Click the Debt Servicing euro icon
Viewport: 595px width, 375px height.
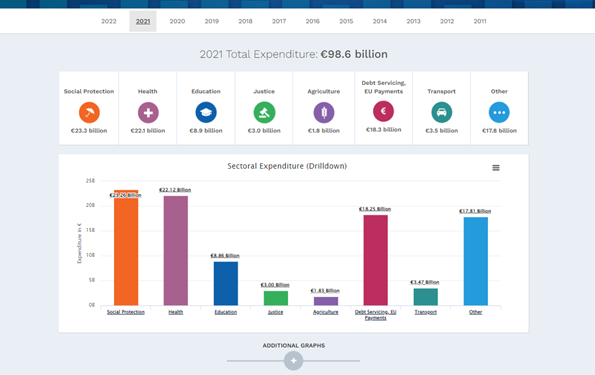pos(383,111)
